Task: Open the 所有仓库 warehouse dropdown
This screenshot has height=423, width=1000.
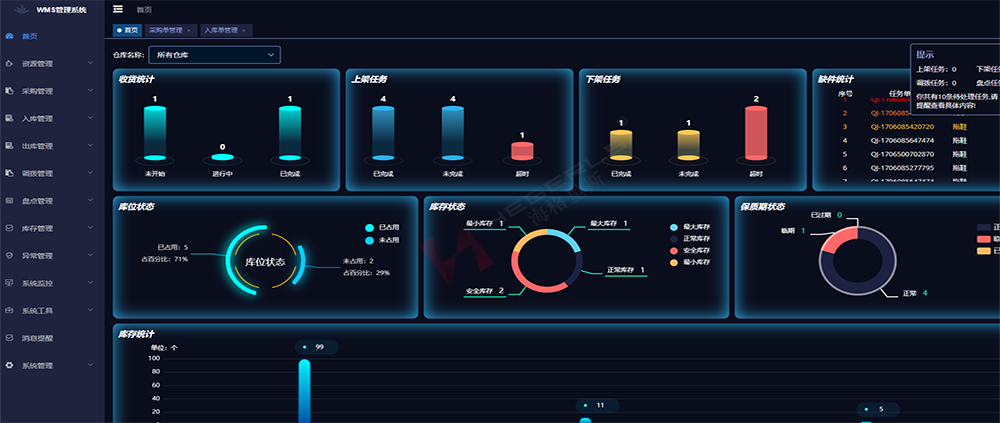Action: [x=214, y=55]
